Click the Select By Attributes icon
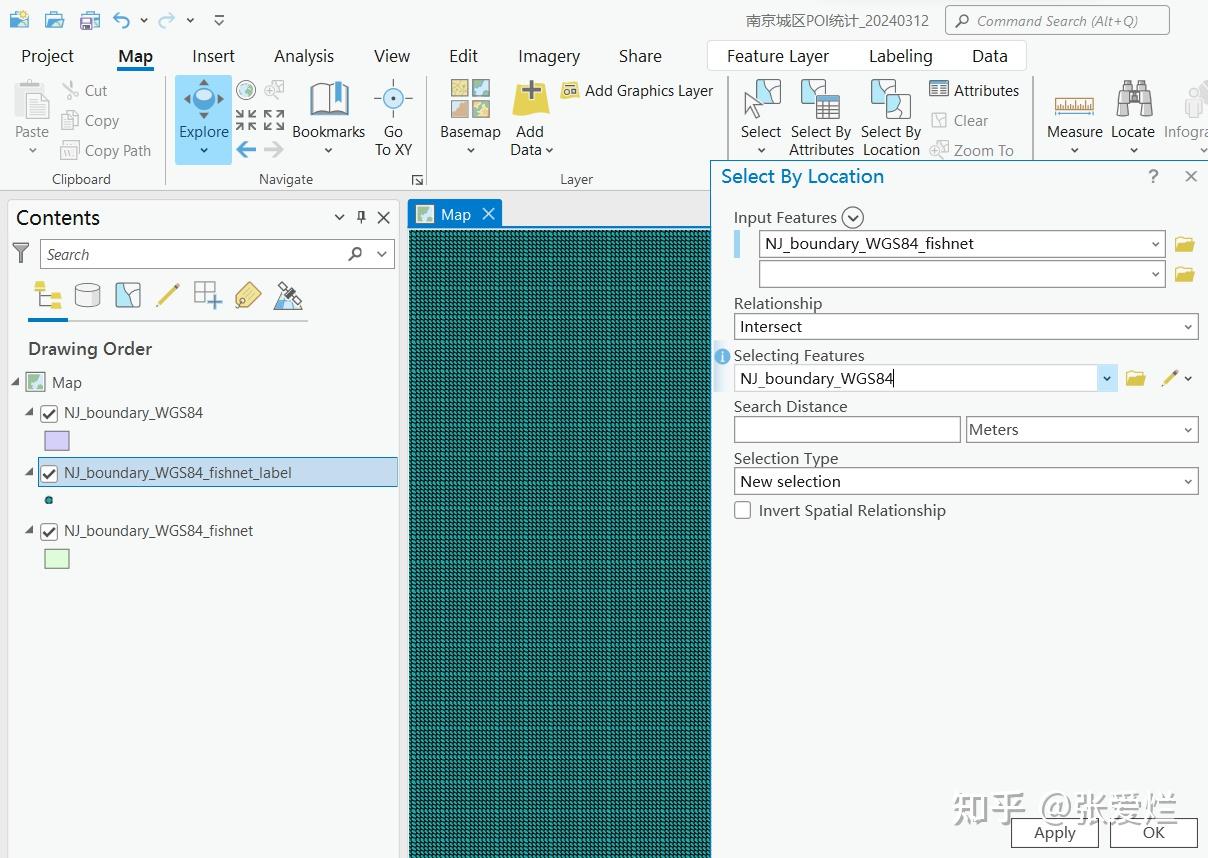Viewport: 1208px width, 858px height. 820,105
